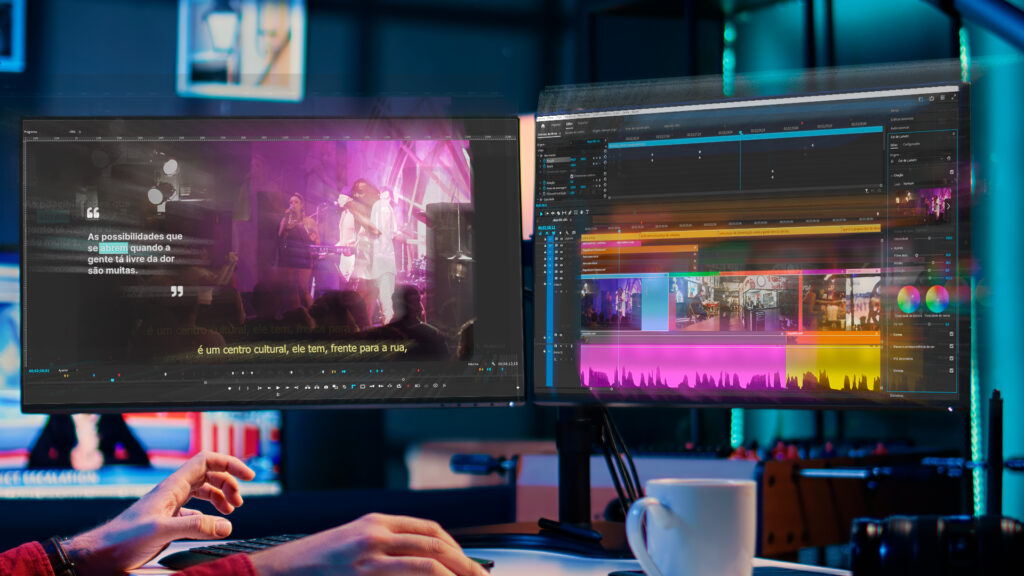
Task: Select the Pen tool in timeline toolbar
Action: [x=569, y=213]
